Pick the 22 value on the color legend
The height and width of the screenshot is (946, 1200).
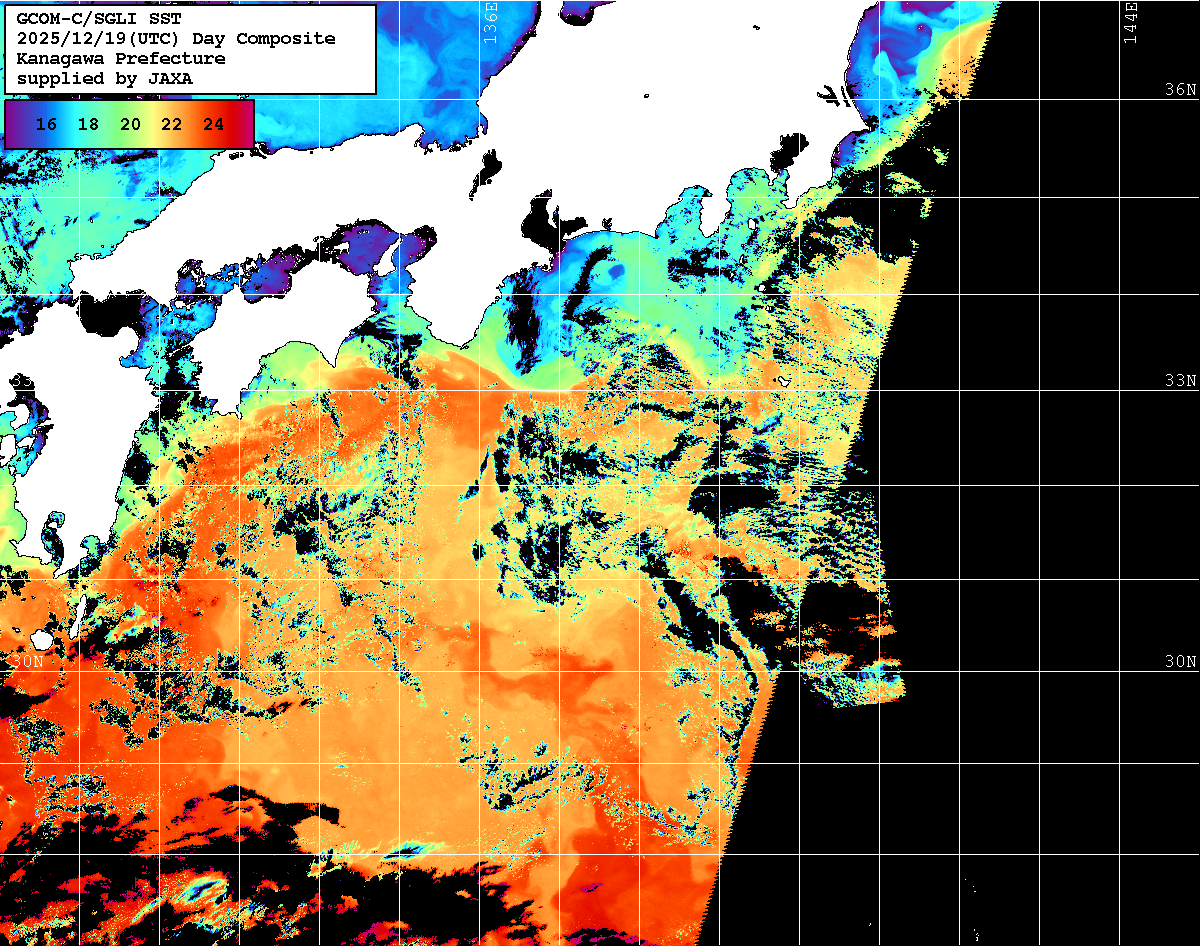click(x=171, y=125)
